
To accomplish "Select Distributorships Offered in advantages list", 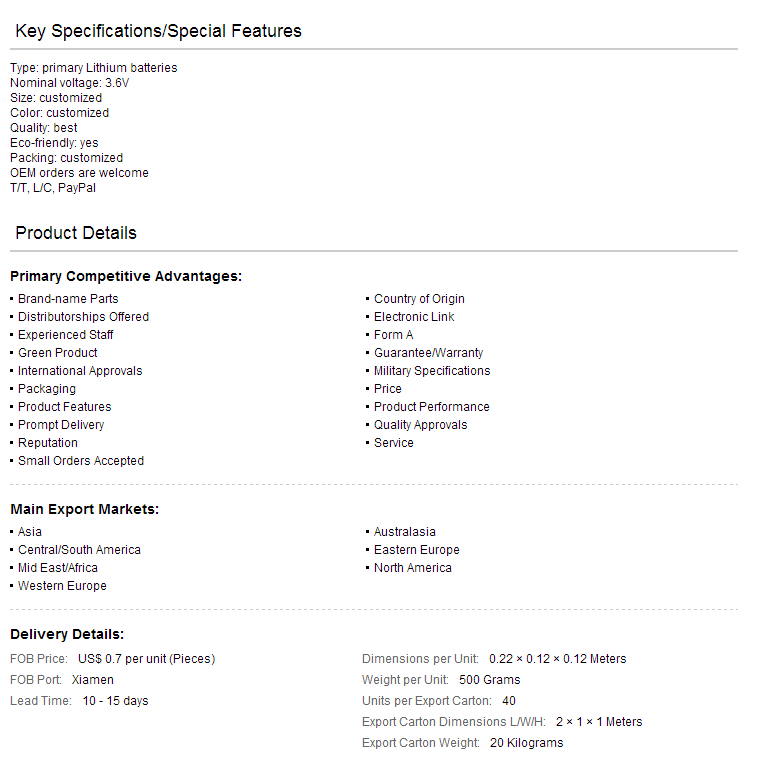I will 83,317.
